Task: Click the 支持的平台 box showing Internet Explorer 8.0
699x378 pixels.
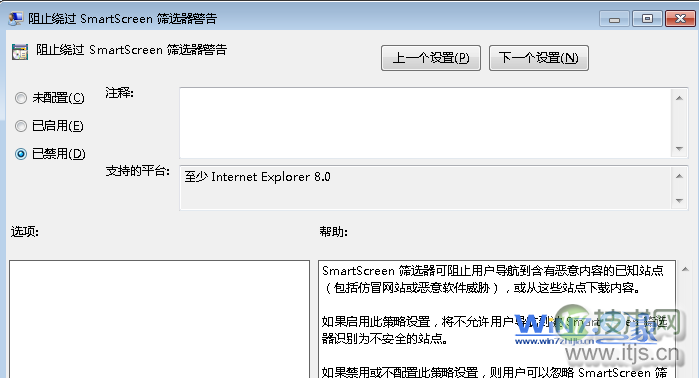Action: click(426, 188)
